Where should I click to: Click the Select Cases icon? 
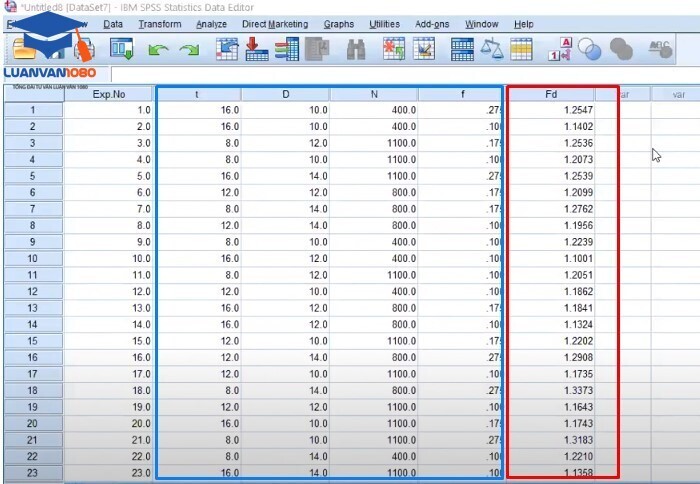521,49
